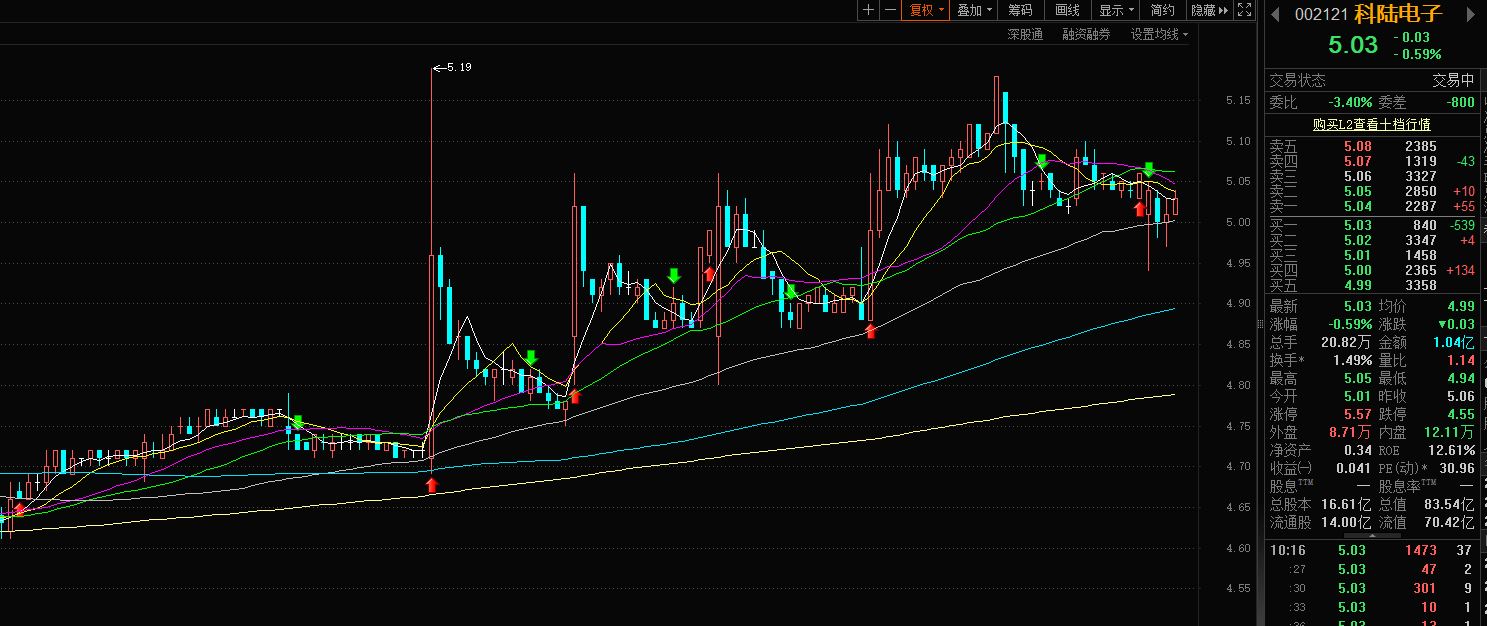This screenshot has height=626, width=1487.
Task: Select the 卖三 5.06 ask row
Action: (x=1371, y=176)
